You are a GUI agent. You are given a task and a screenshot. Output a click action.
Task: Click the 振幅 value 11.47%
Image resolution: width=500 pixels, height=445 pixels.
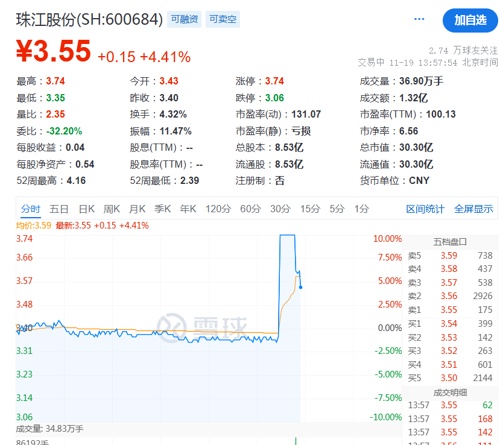(175, 131)
